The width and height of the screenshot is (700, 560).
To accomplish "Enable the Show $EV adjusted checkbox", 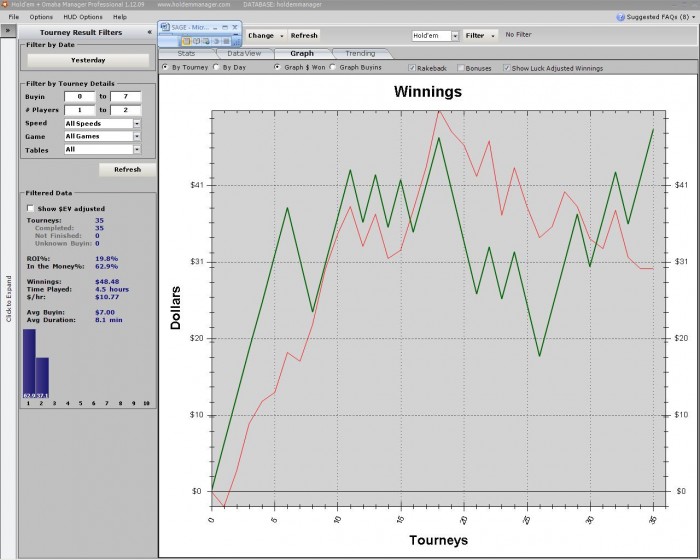I will [30, 208].
